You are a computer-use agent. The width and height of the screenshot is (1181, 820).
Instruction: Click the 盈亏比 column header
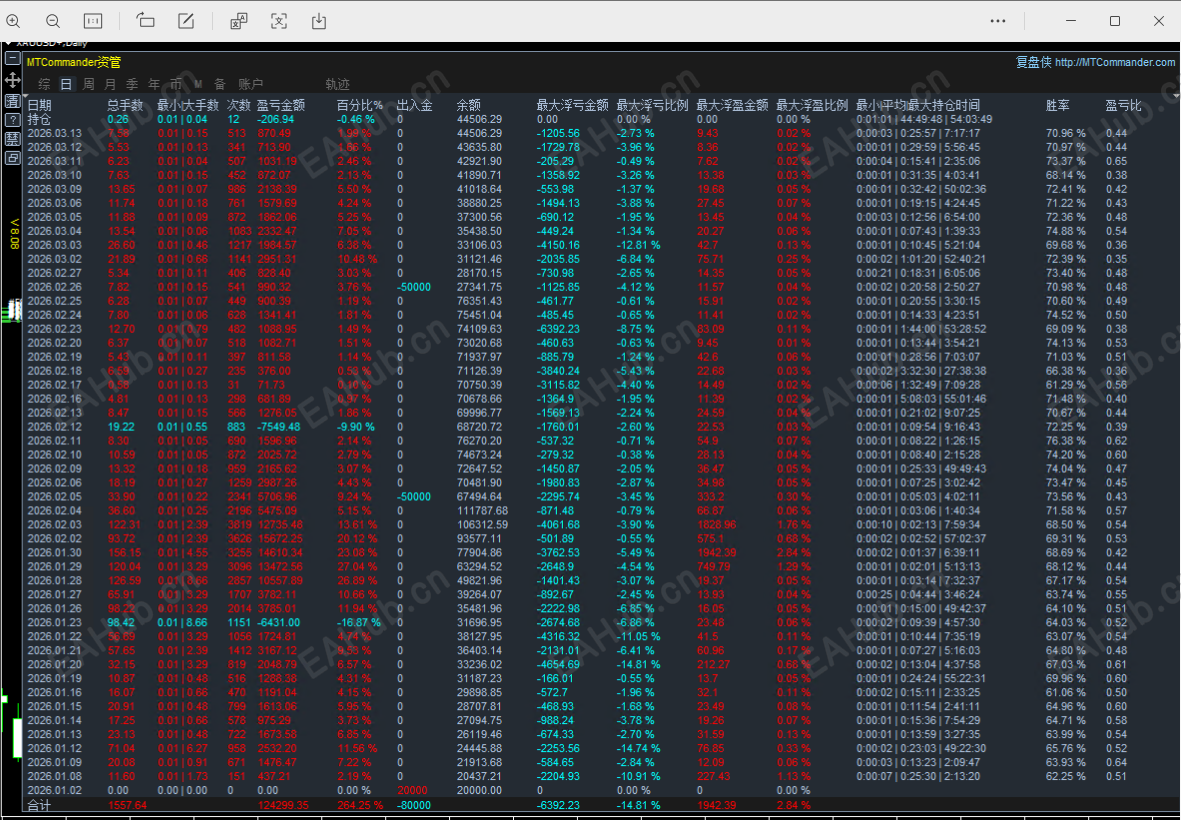tap(1123, 105)
